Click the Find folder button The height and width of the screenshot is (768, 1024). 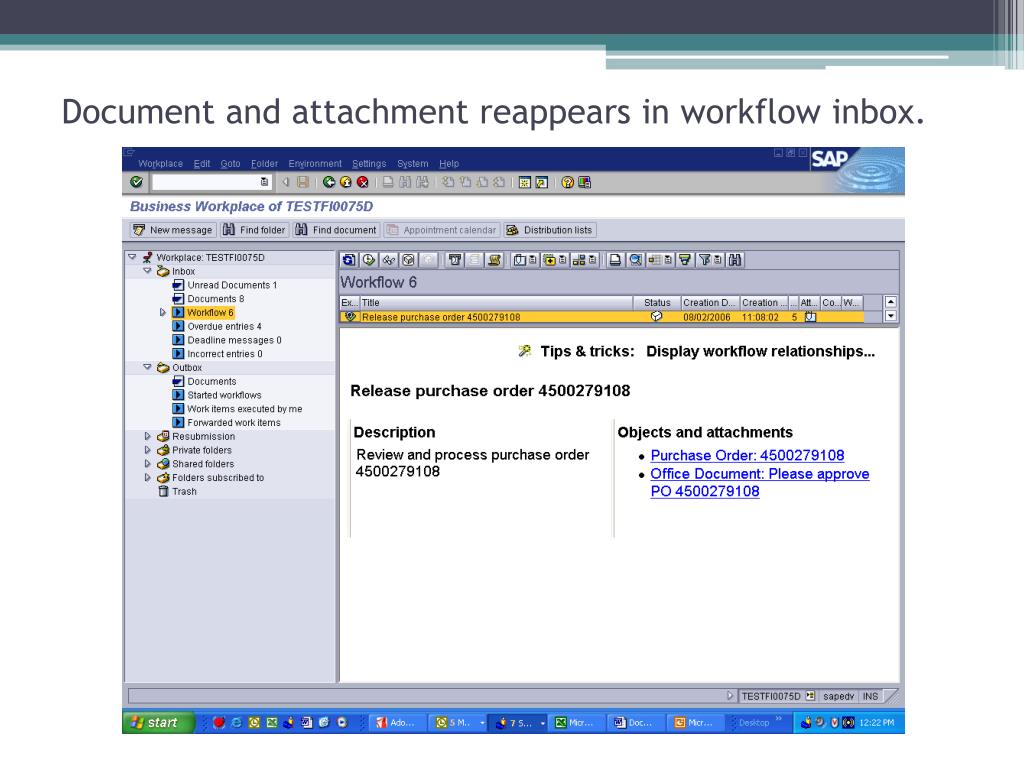(x=254, y=230)
